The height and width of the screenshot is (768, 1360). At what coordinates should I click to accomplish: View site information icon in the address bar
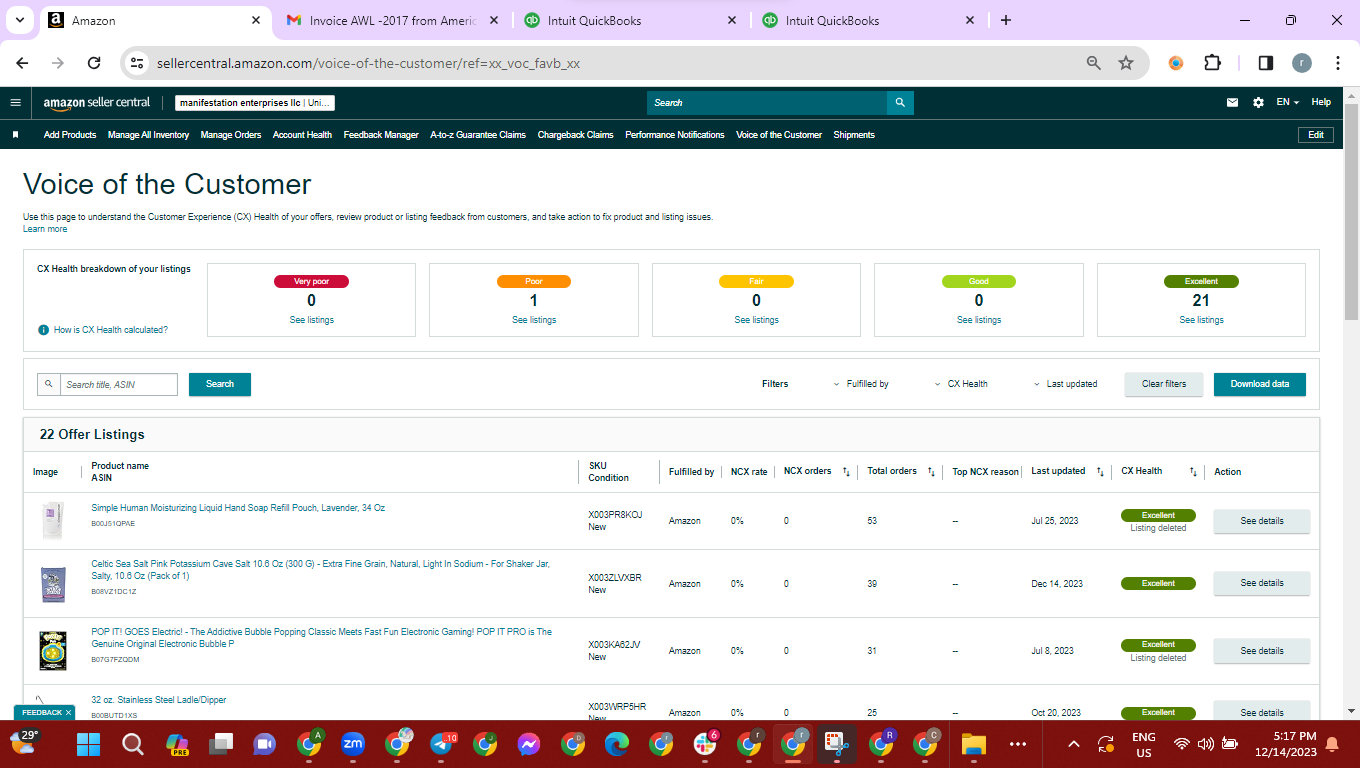coord(138,63)
